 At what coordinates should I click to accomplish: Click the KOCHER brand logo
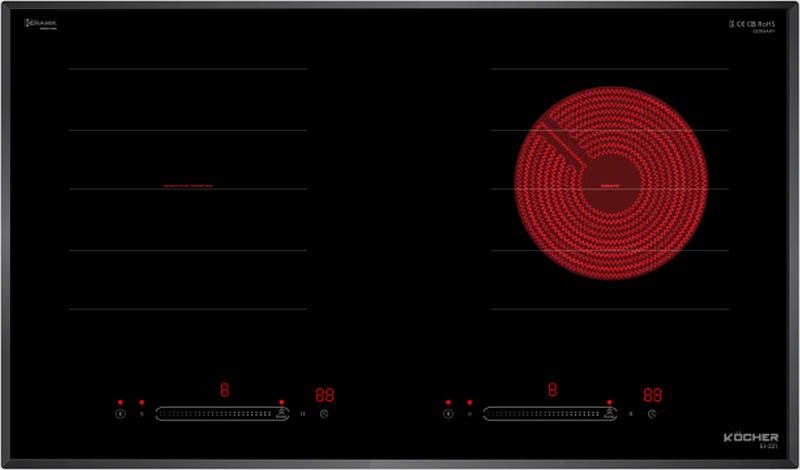(x=751, y=437)
